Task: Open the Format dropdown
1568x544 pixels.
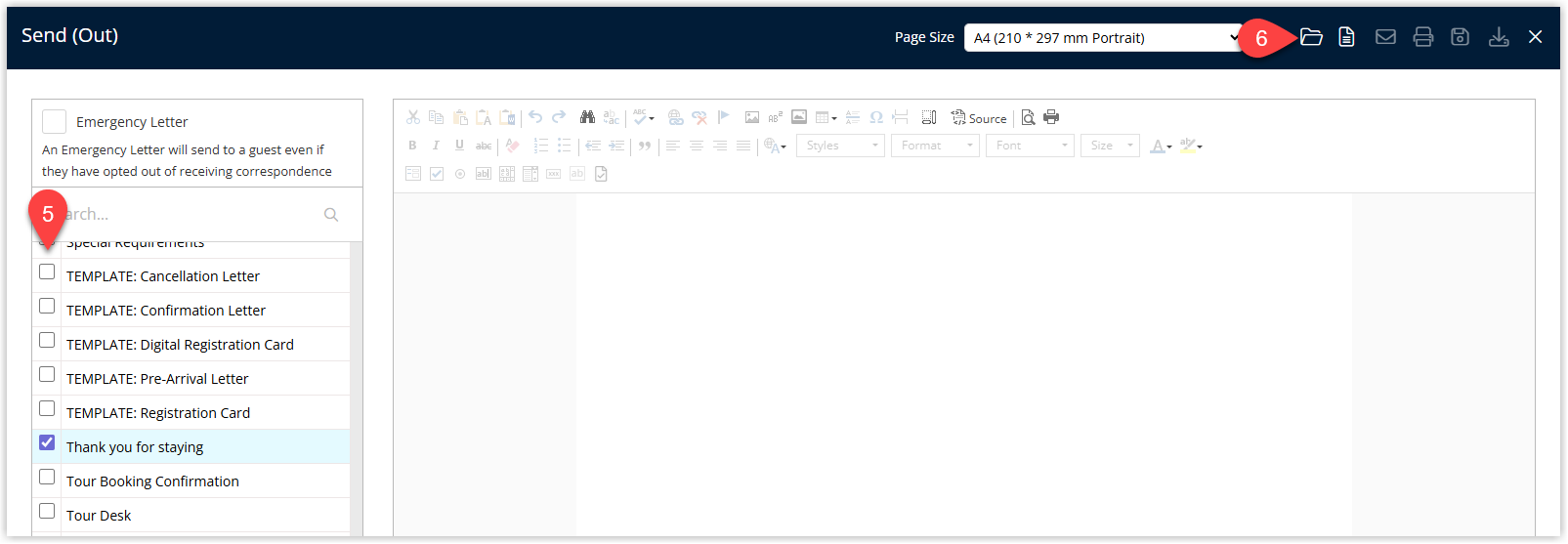Action: click(x=935, y=146)
